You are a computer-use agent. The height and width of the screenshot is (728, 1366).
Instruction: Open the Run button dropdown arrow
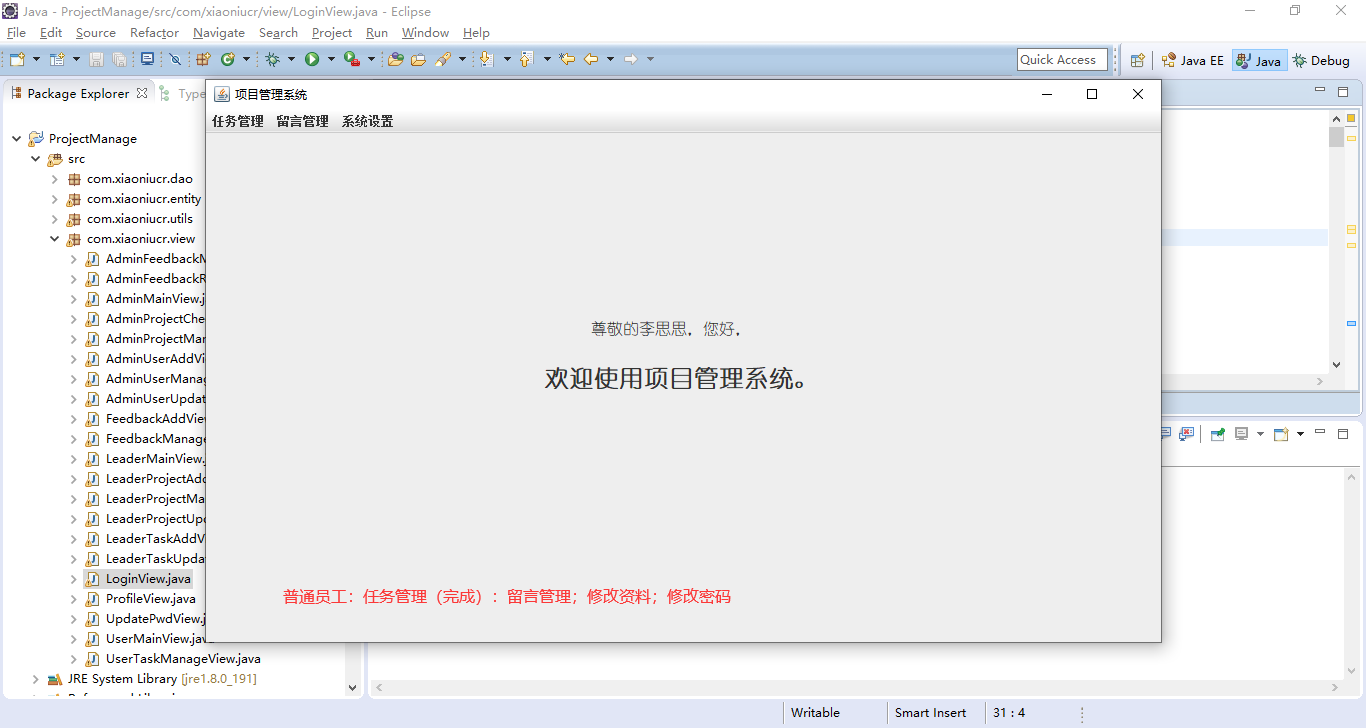[x=331, y=60]
